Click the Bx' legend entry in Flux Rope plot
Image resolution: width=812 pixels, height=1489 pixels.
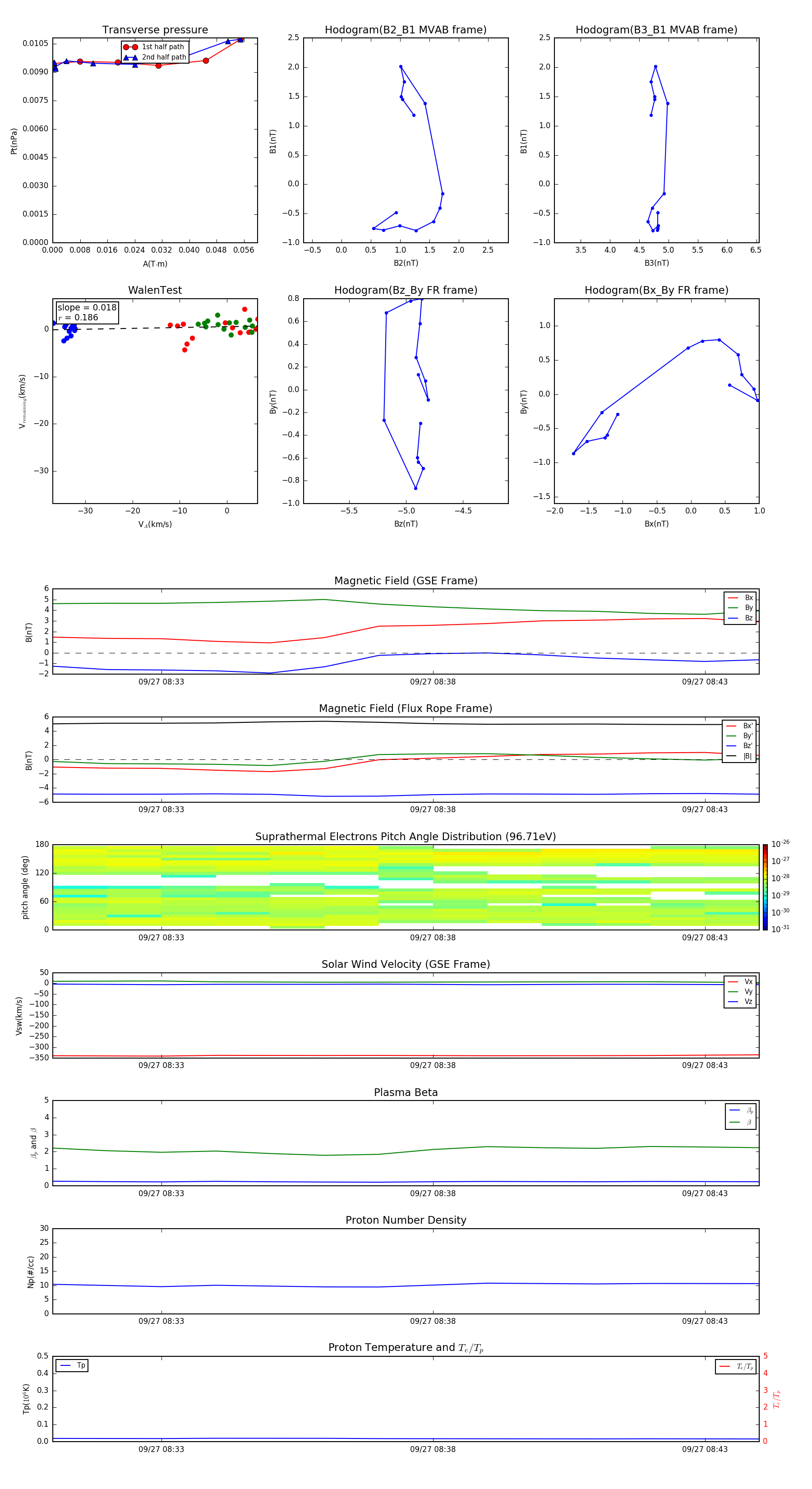coord(739,726)
